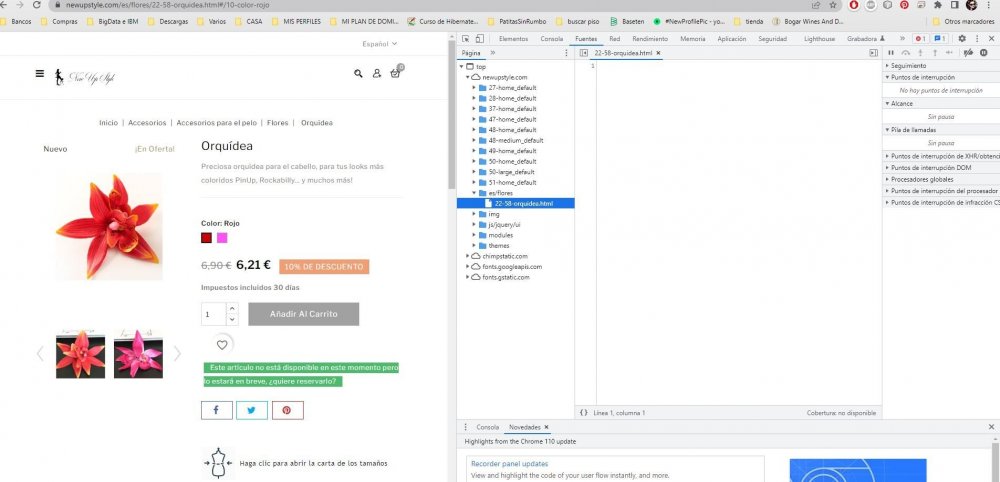Select the red color swatch
This screenshot has height=482, width=1000.
[206, 238]
